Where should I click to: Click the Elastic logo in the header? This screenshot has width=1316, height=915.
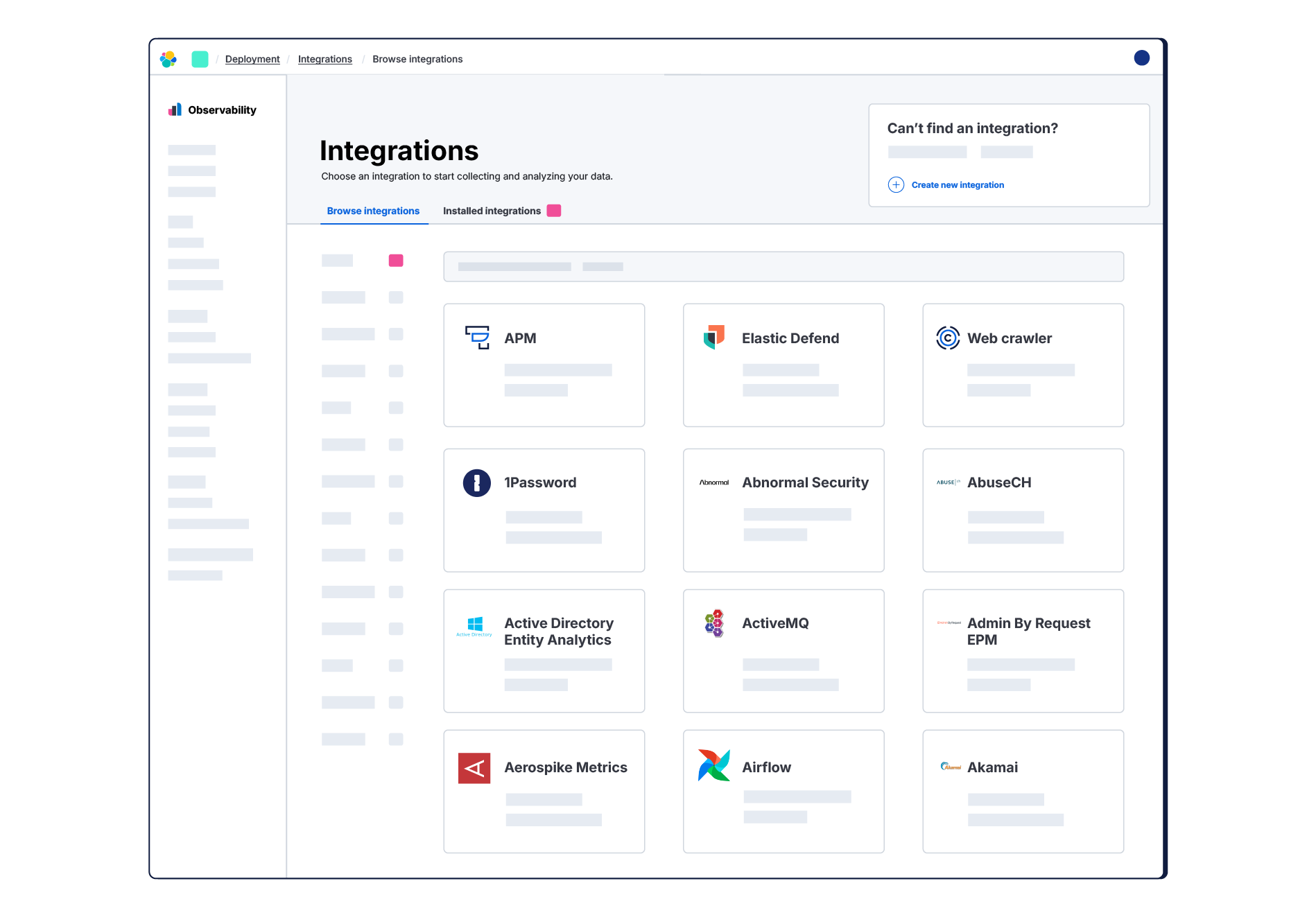coord(168,59)
